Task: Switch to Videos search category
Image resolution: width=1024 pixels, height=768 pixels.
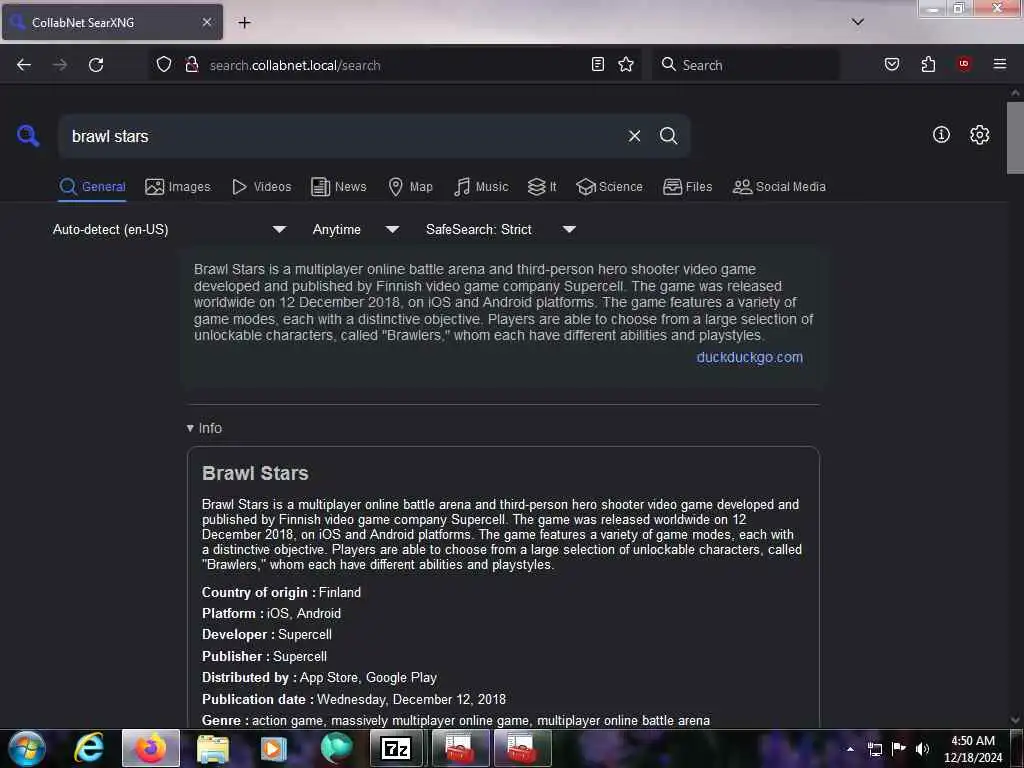Action: tap(261, 187)
